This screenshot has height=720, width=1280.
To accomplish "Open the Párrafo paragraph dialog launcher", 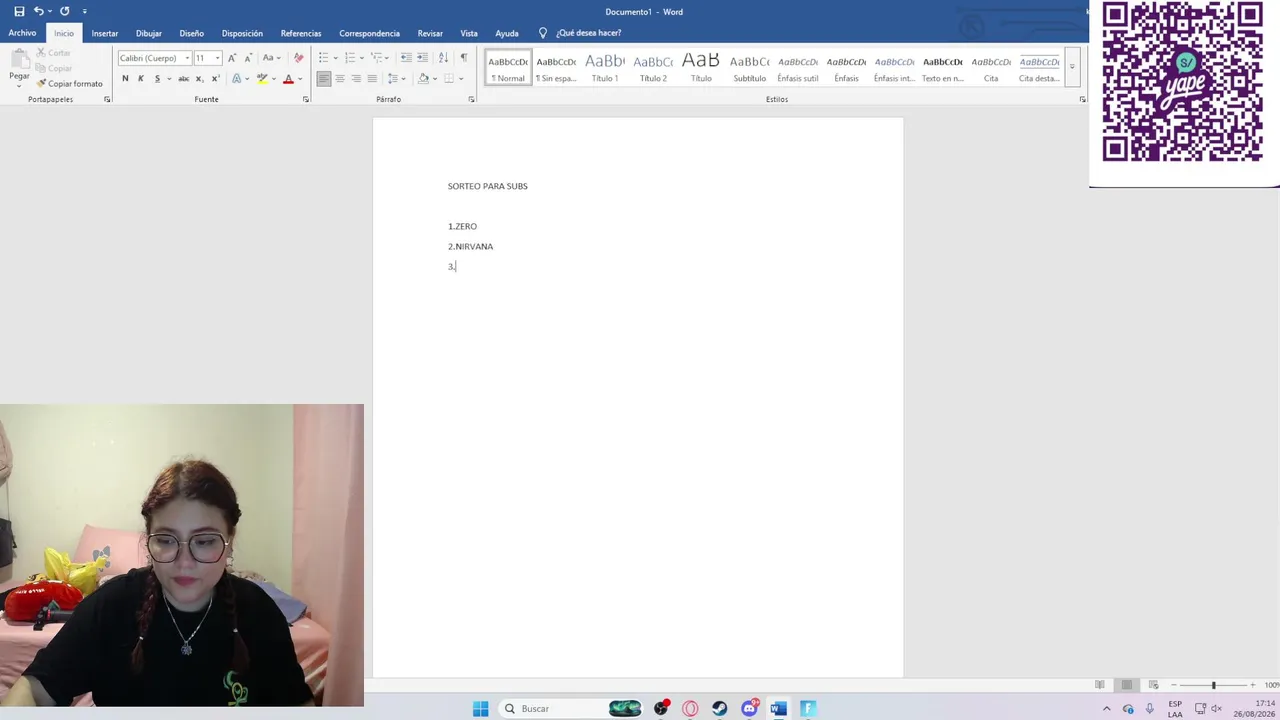I will (x=473, y=100).
